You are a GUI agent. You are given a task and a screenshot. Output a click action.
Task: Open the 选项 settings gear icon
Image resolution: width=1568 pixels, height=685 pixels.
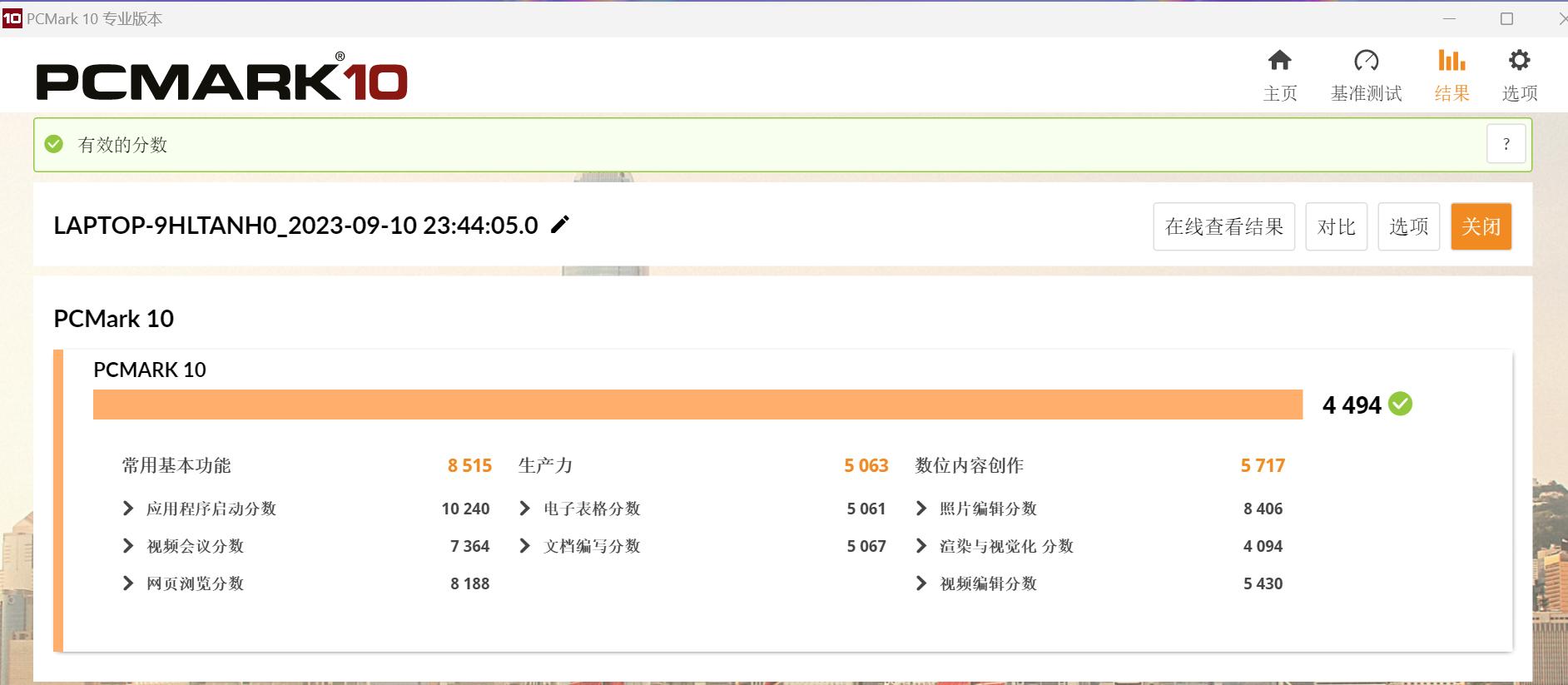pos(1519,60)
